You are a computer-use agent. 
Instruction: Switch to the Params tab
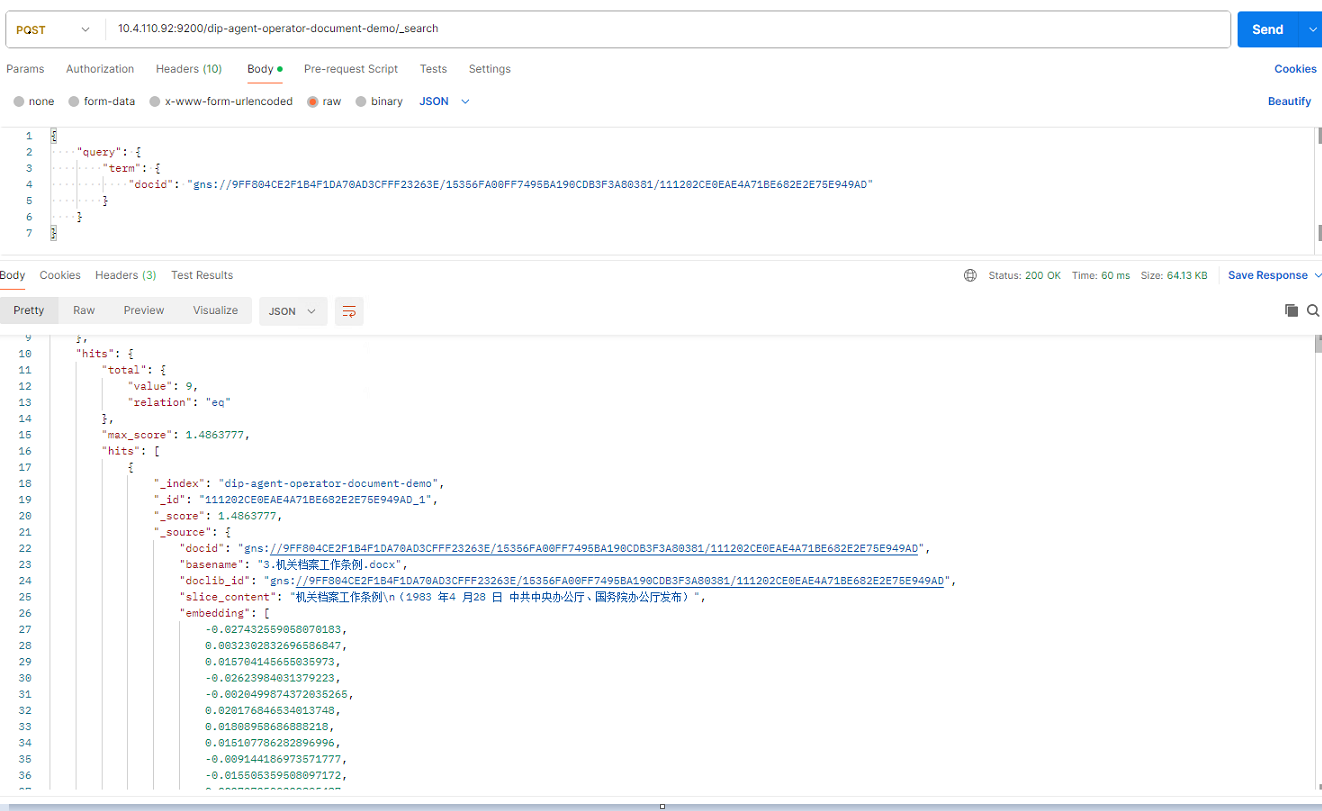click(25, 69)
